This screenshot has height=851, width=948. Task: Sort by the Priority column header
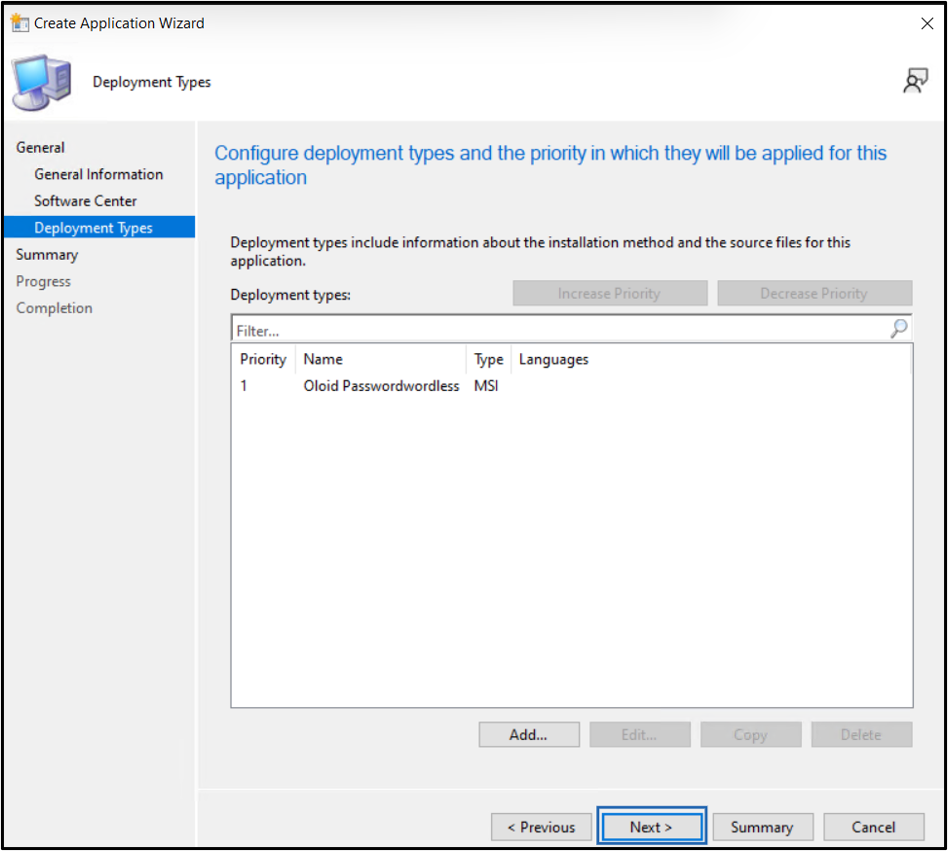pyautogui.click(x=263, y=359)
